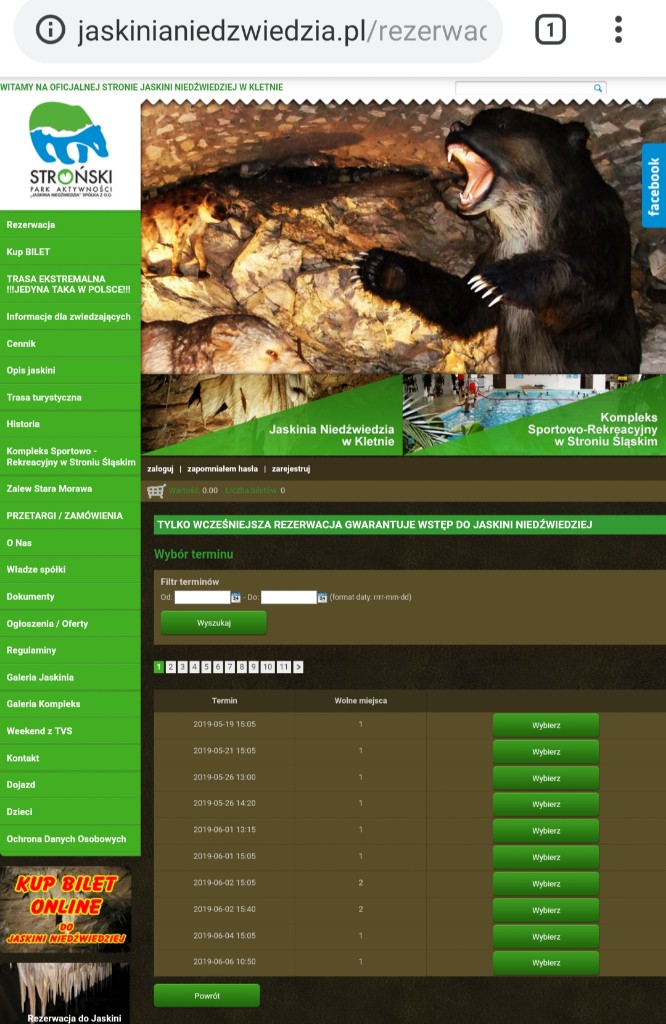Open Weekend z TVS menu item
Screen dimensions: 666x1024
pyautogui.click(x=70, y=731)
